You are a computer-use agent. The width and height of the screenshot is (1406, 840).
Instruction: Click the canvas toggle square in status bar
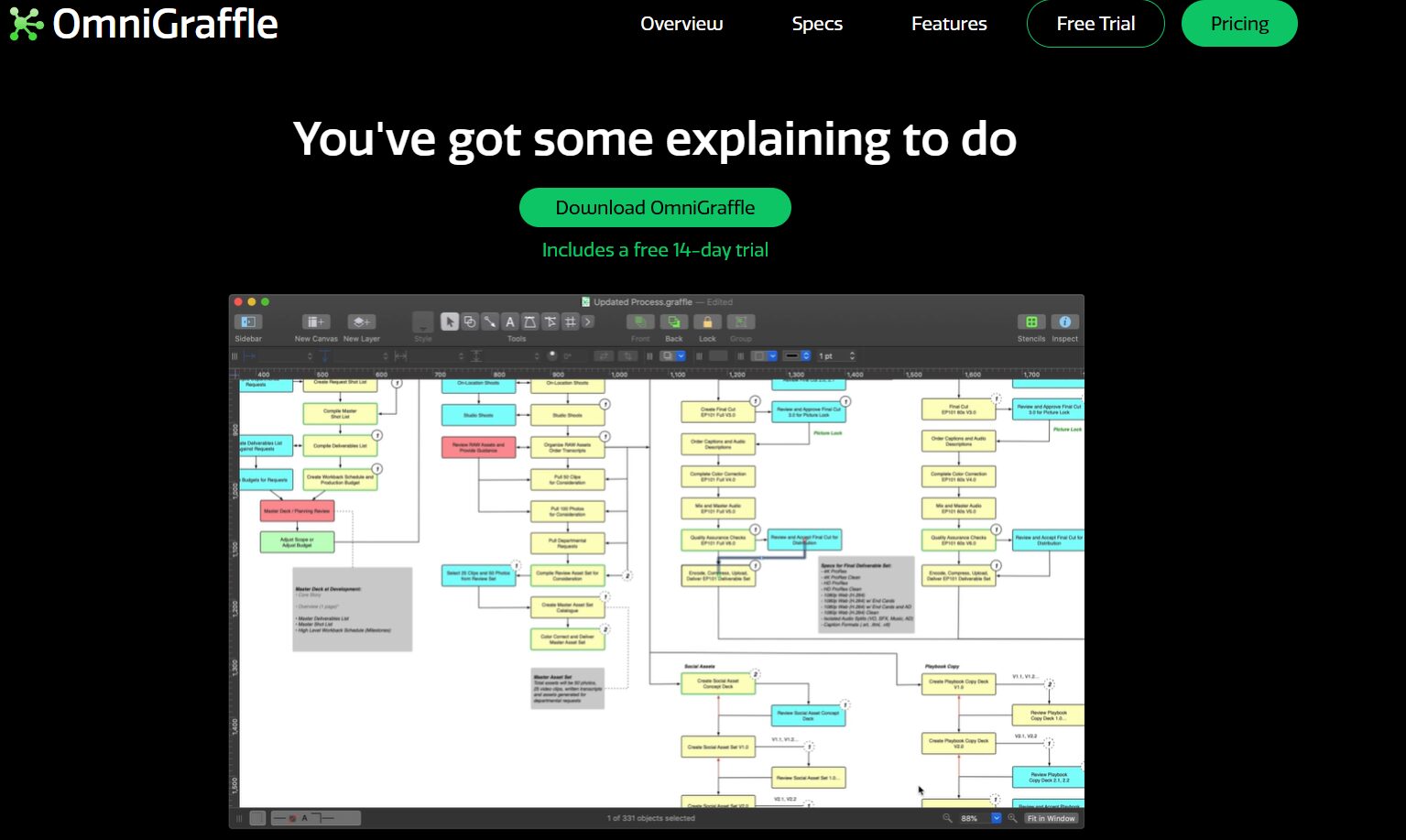(x=257, y=818)
